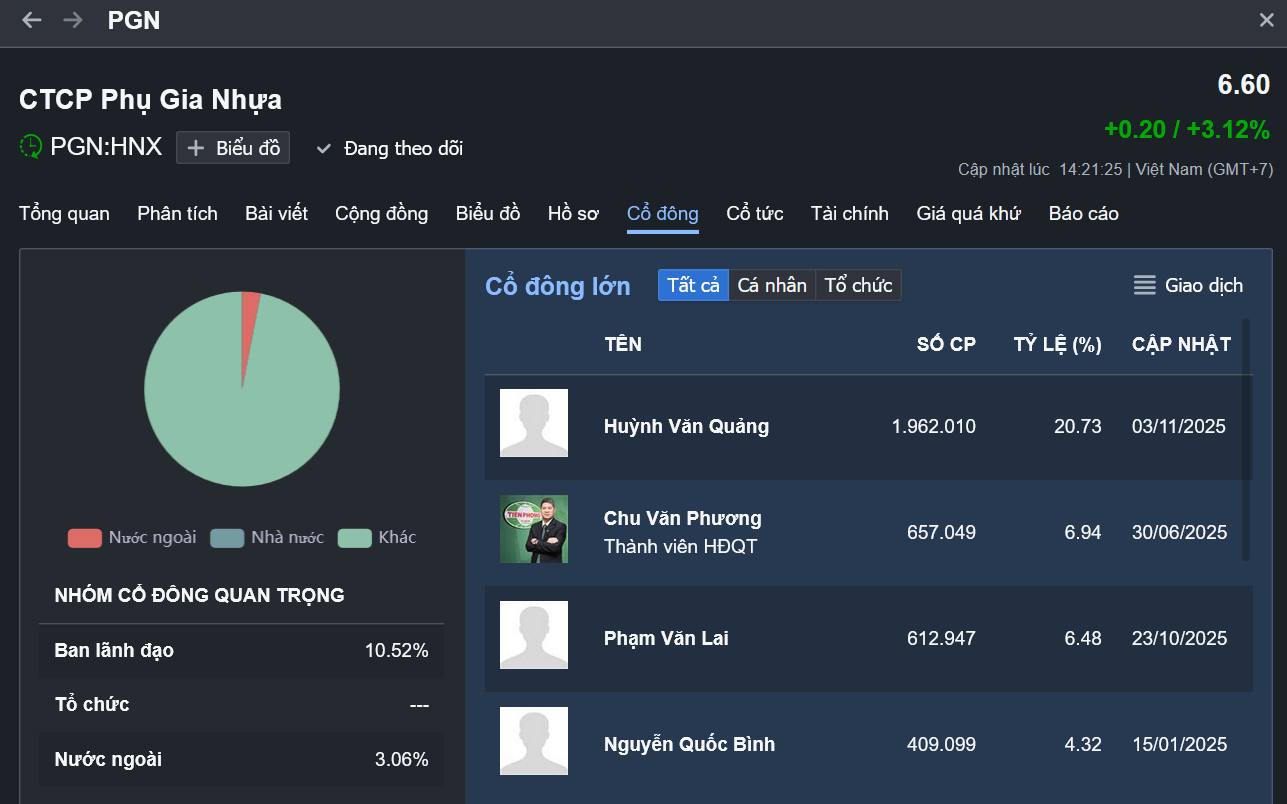This screenshot has height=804, width=1287.
Task: Click the TỶ LỆ (%) column header
Action: [x=1057, y=344]
